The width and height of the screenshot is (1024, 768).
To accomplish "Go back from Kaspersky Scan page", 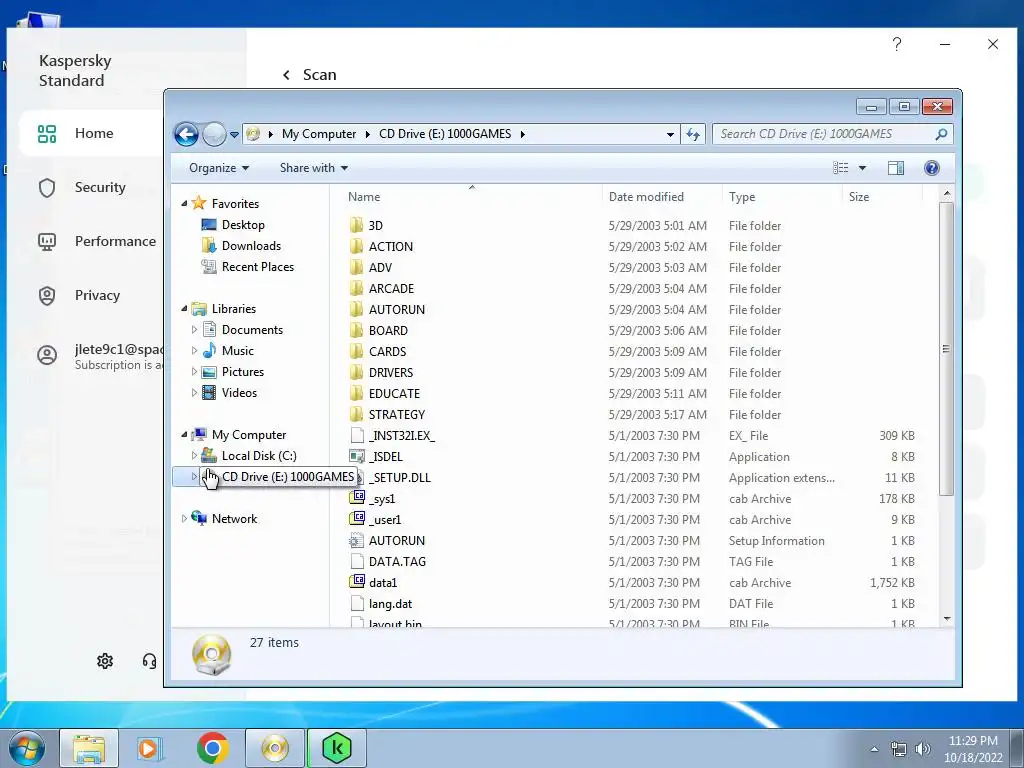I will tap(286, 75).
